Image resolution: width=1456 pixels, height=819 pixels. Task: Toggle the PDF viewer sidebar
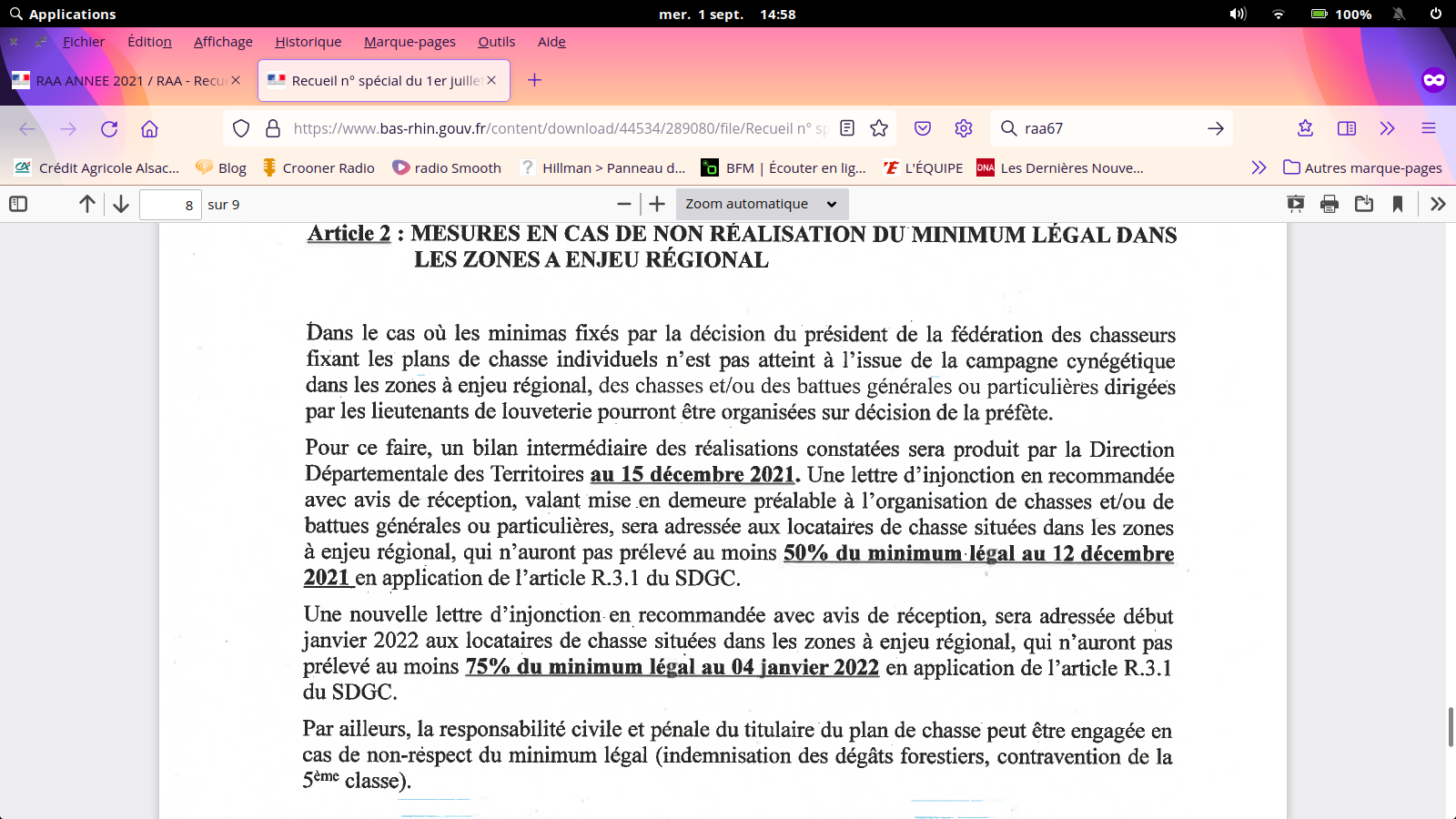[18, 204]
